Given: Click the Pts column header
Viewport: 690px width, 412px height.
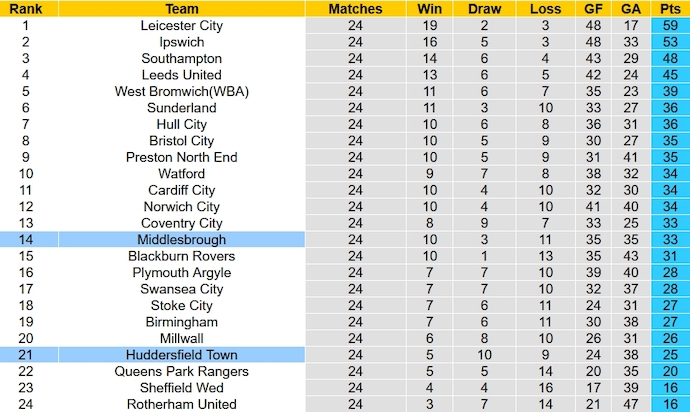Looking at the screenshot, I should tap(669, 9).
